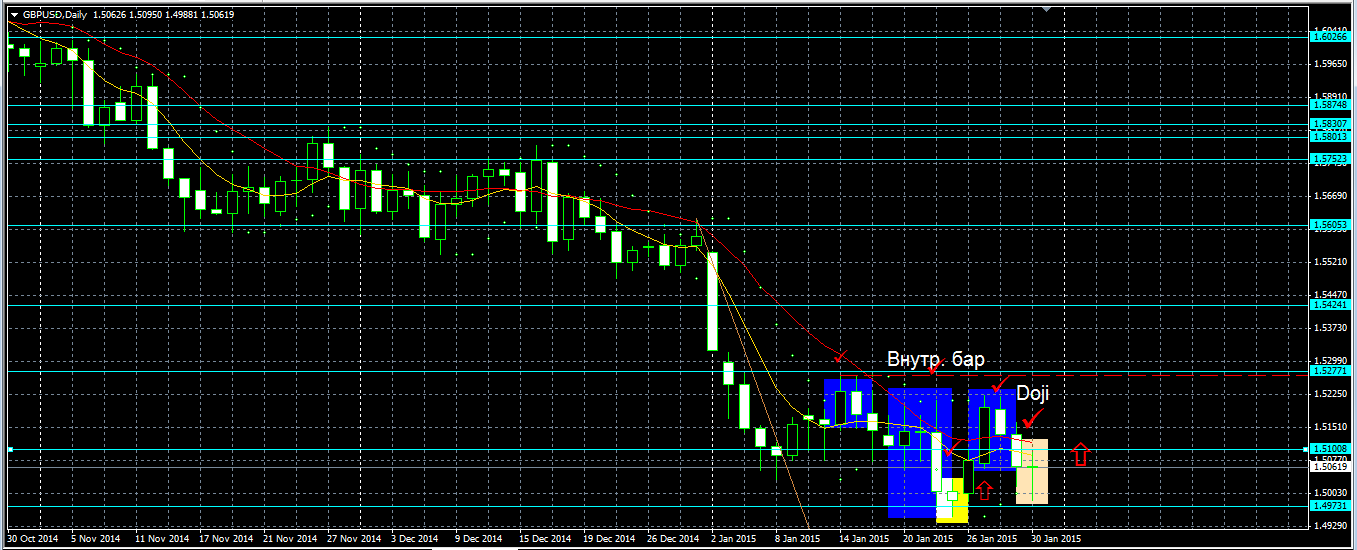Select the 1.56053 horizontal line price label

pyautogui.click(x=1331, y=225)
